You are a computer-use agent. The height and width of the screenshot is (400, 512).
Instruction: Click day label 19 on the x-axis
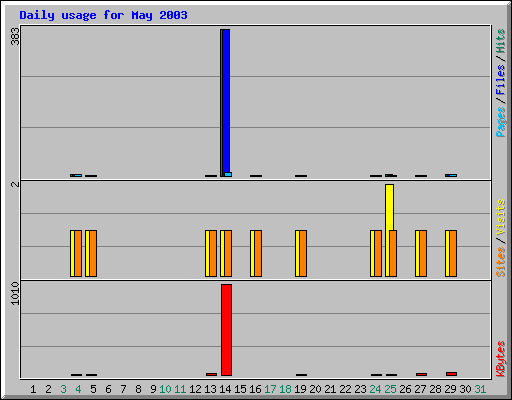tap(300, 389)
